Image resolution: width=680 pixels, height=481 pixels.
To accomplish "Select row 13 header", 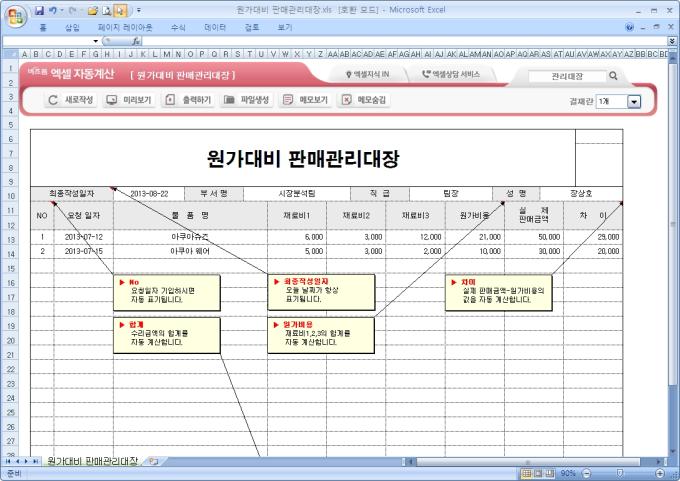I will point(10,240).
